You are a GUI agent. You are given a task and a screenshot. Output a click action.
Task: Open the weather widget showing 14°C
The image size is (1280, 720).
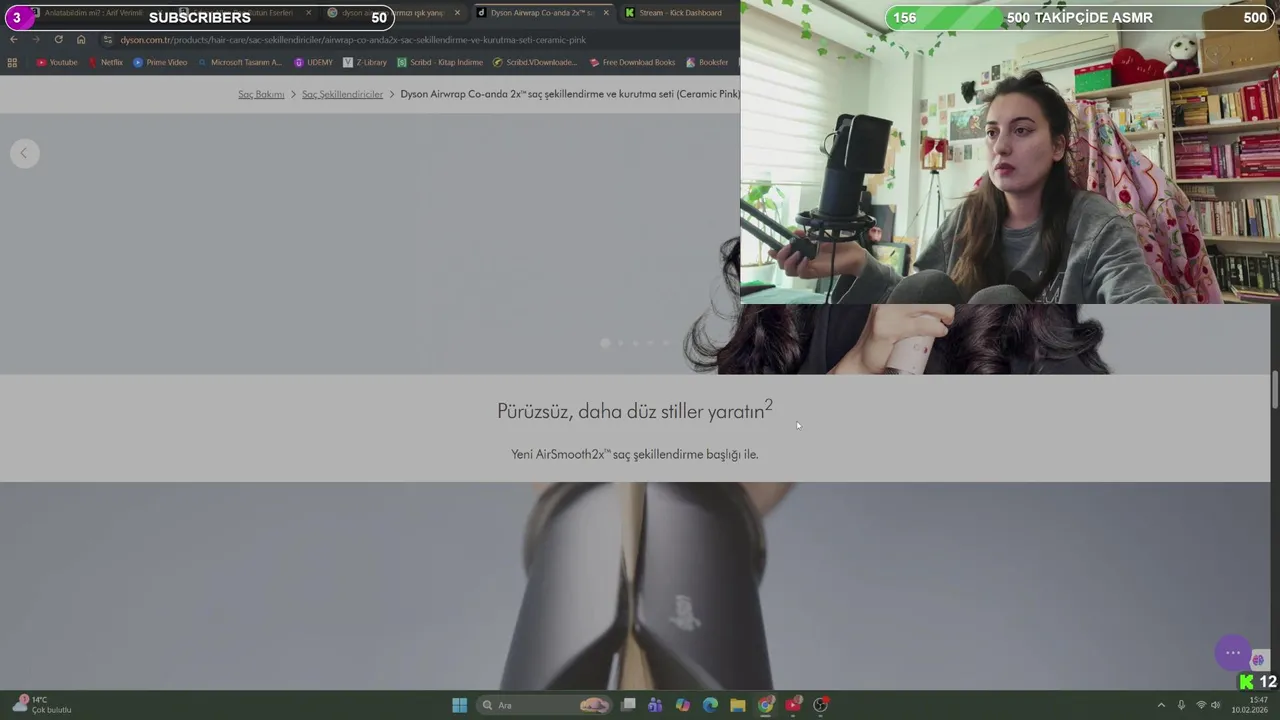pos(42,705)
